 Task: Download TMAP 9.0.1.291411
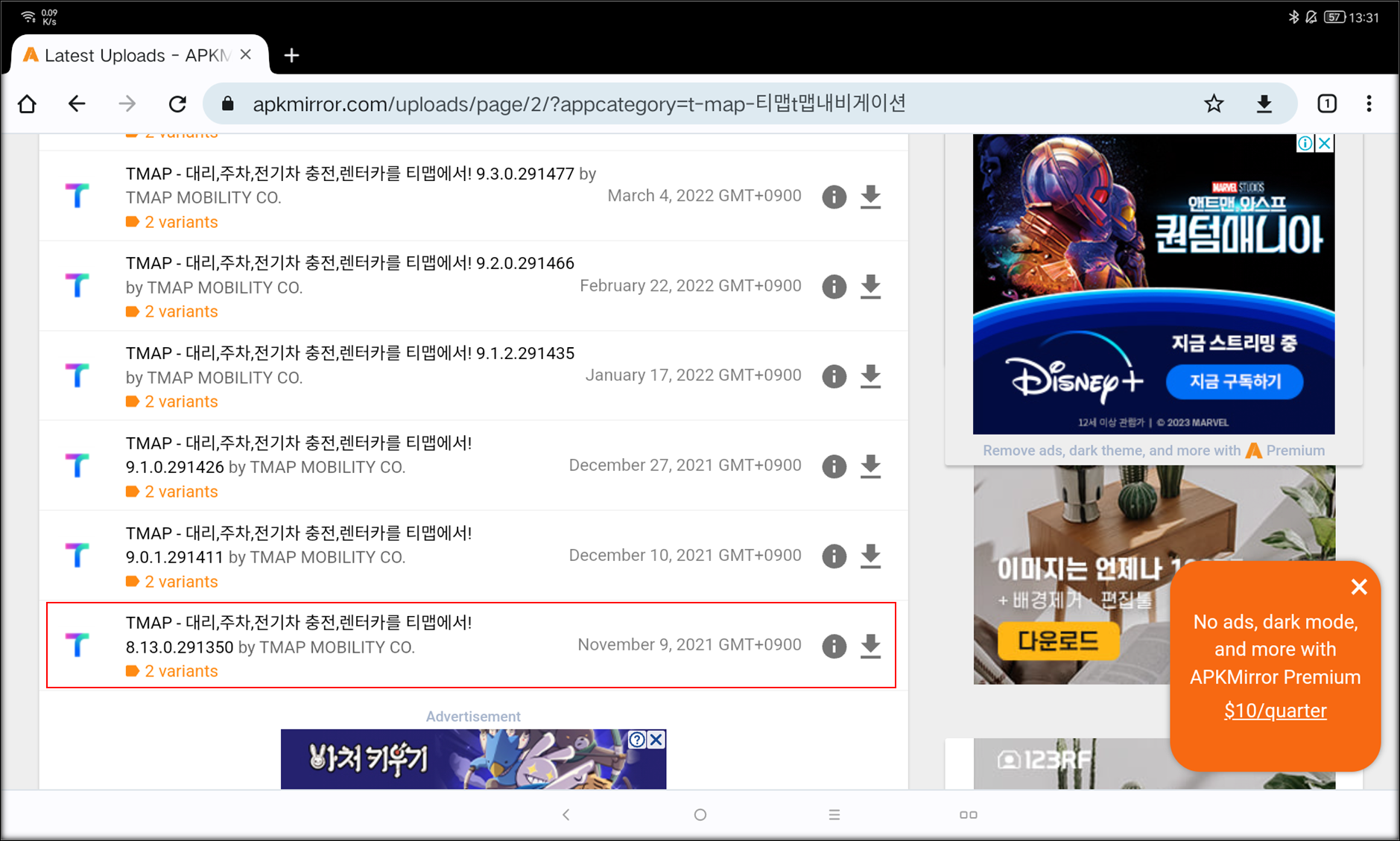coord(870,556)
